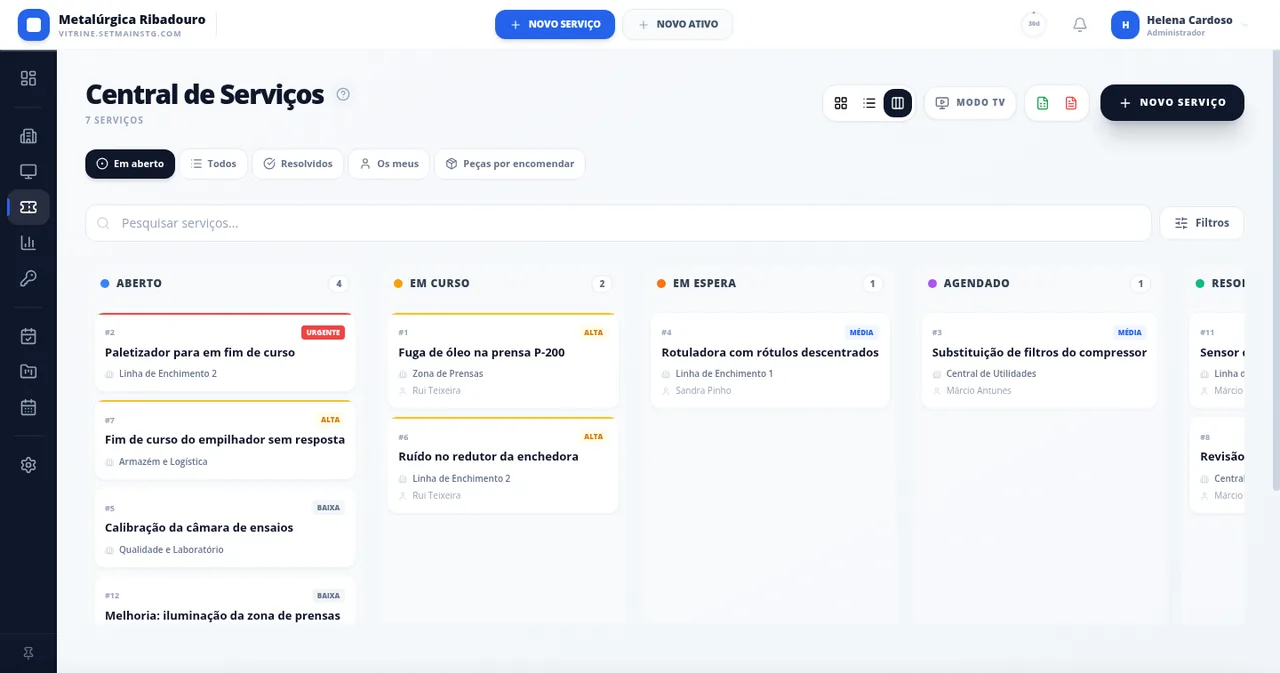Screen dimensions: 1280x673
Task: Click the 30d trial indicator
Action: (1034, 24)
